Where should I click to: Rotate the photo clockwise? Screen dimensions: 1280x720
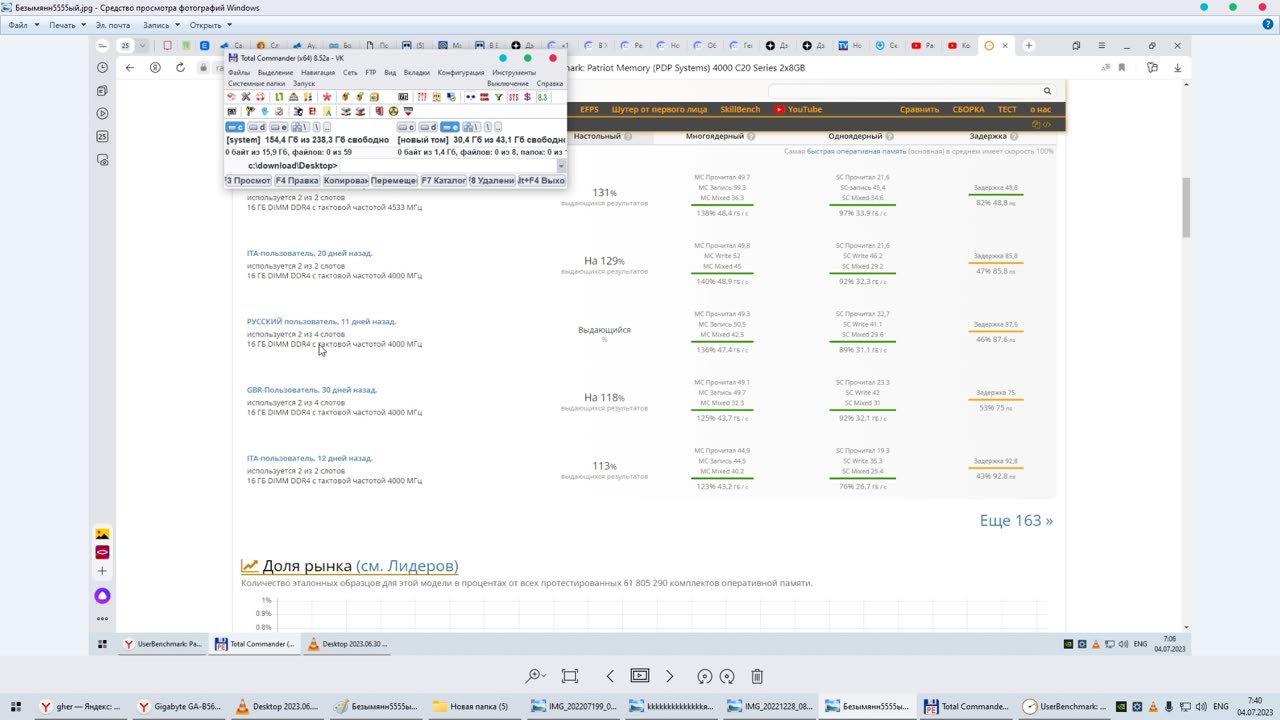pos(727,676)
